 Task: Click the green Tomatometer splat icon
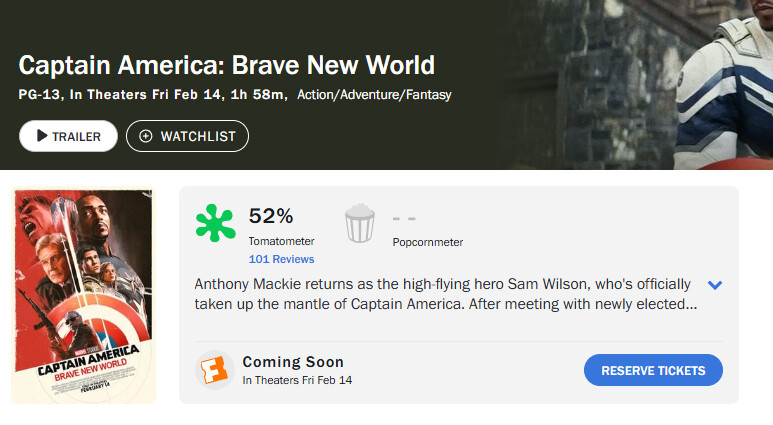tap(215, 224)
